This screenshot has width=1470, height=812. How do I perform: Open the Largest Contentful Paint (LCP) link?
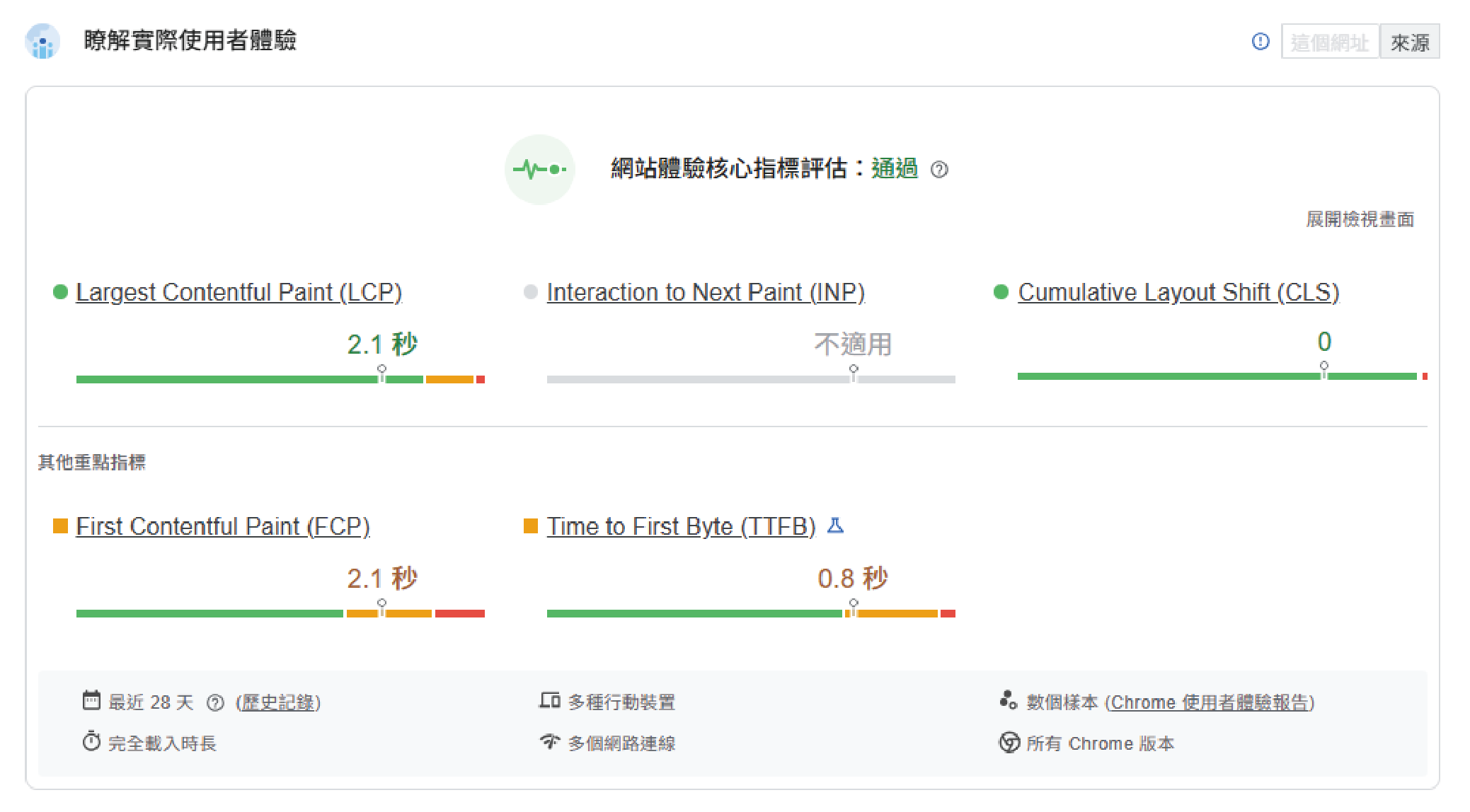239,292
